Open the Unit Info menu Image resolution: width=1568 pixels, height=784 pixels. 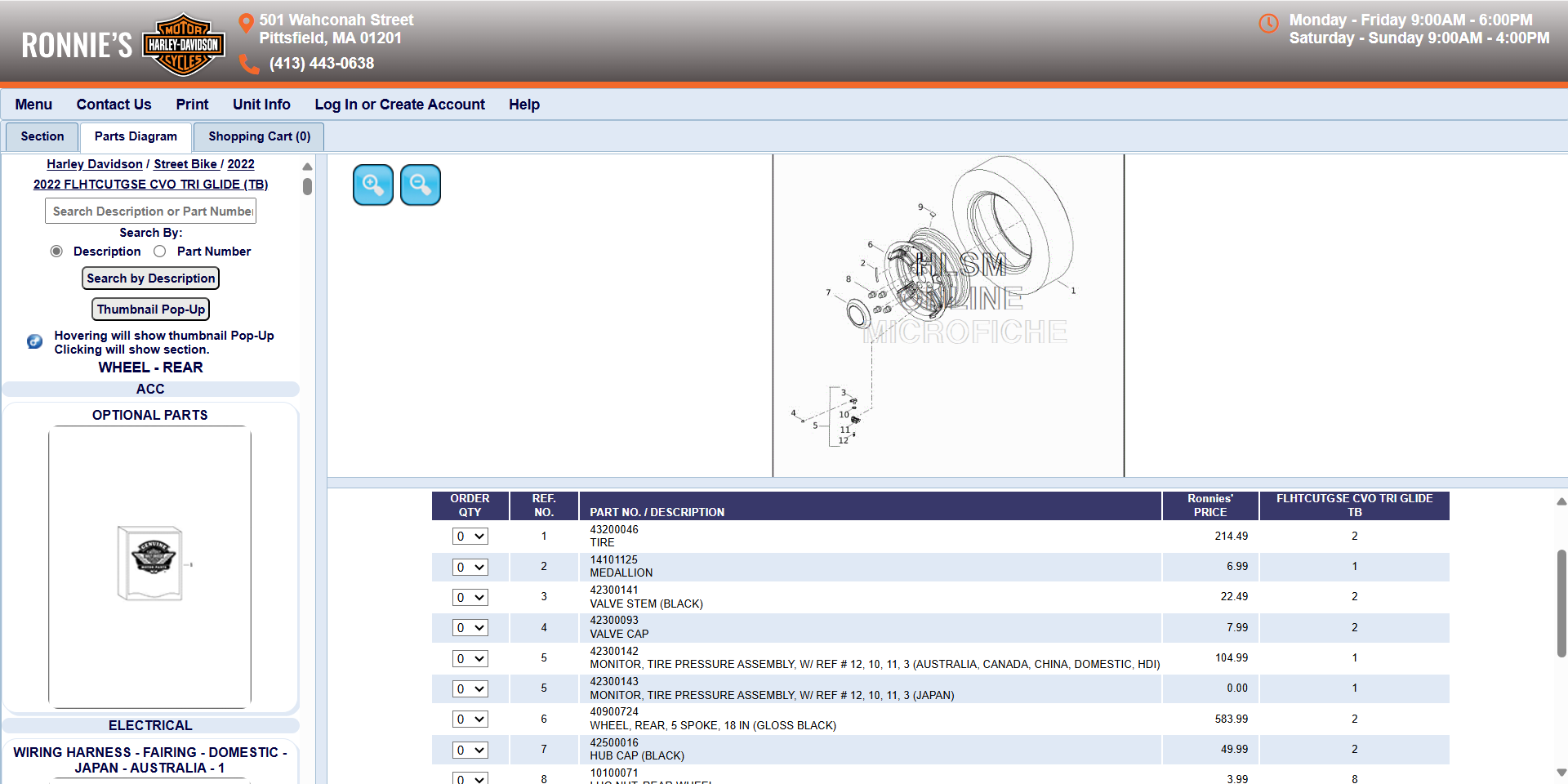point(261,105)
